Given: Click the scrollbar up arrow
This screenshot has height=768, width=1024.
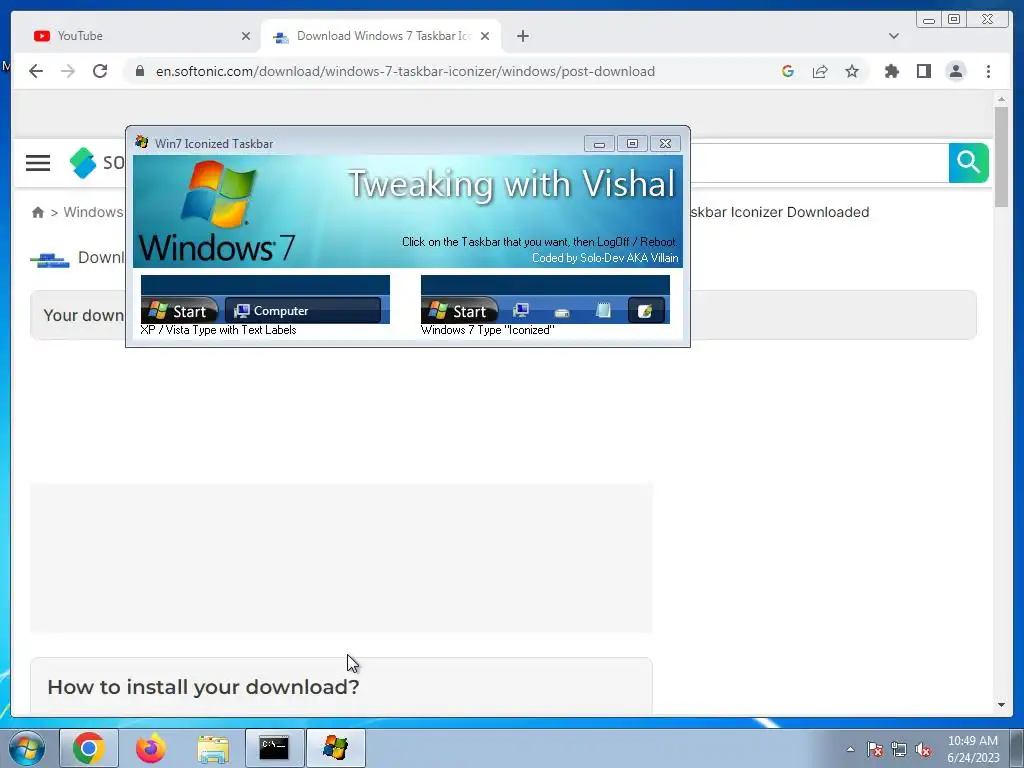Looking at the screenshot, I should [x=1001, y=99].
